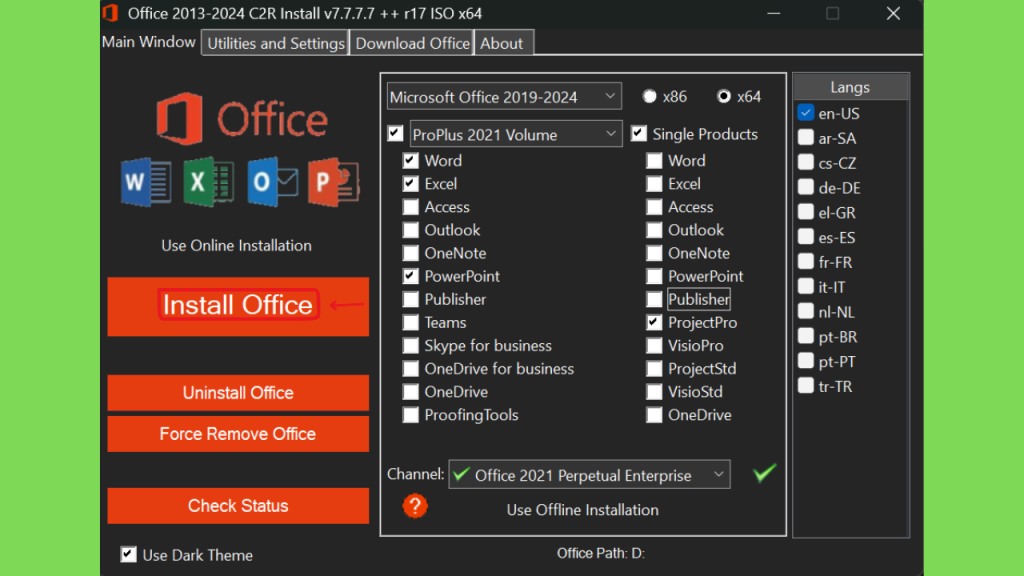The width and height of the screenshot is (1024, 576).
Task: Enable OneDrive in the ProPlus suite list
Action: (411, 392)
